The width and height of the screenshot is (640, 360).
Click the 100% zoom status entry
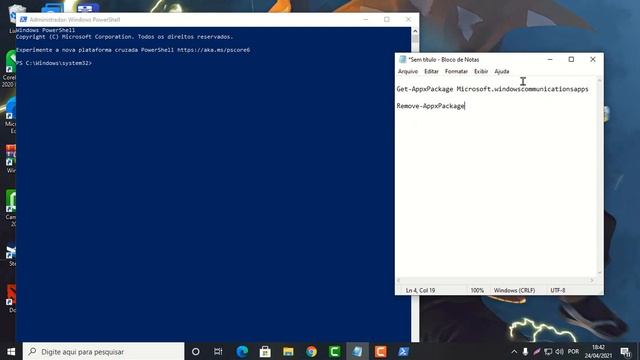(x=477, y=290)
